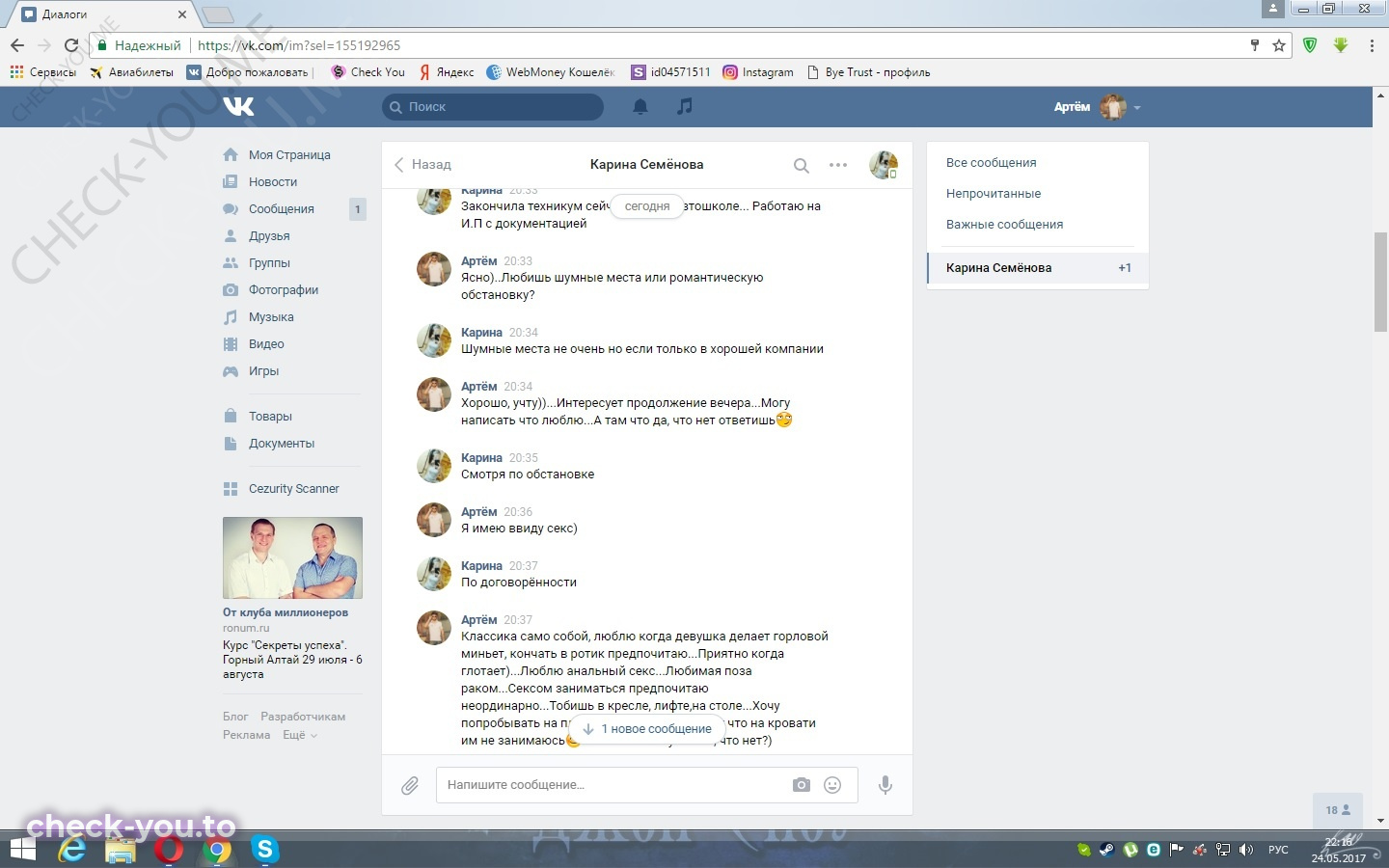Open the music player note icon

click(x=685, y=106)
